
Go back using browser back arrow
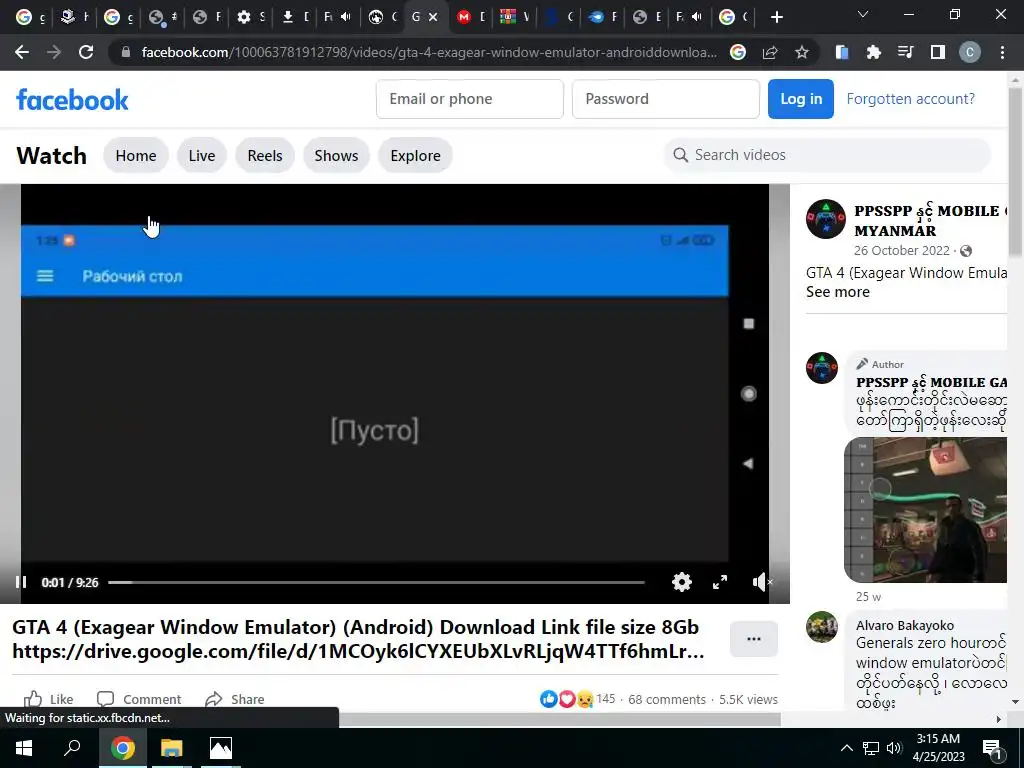click(22, 52)
